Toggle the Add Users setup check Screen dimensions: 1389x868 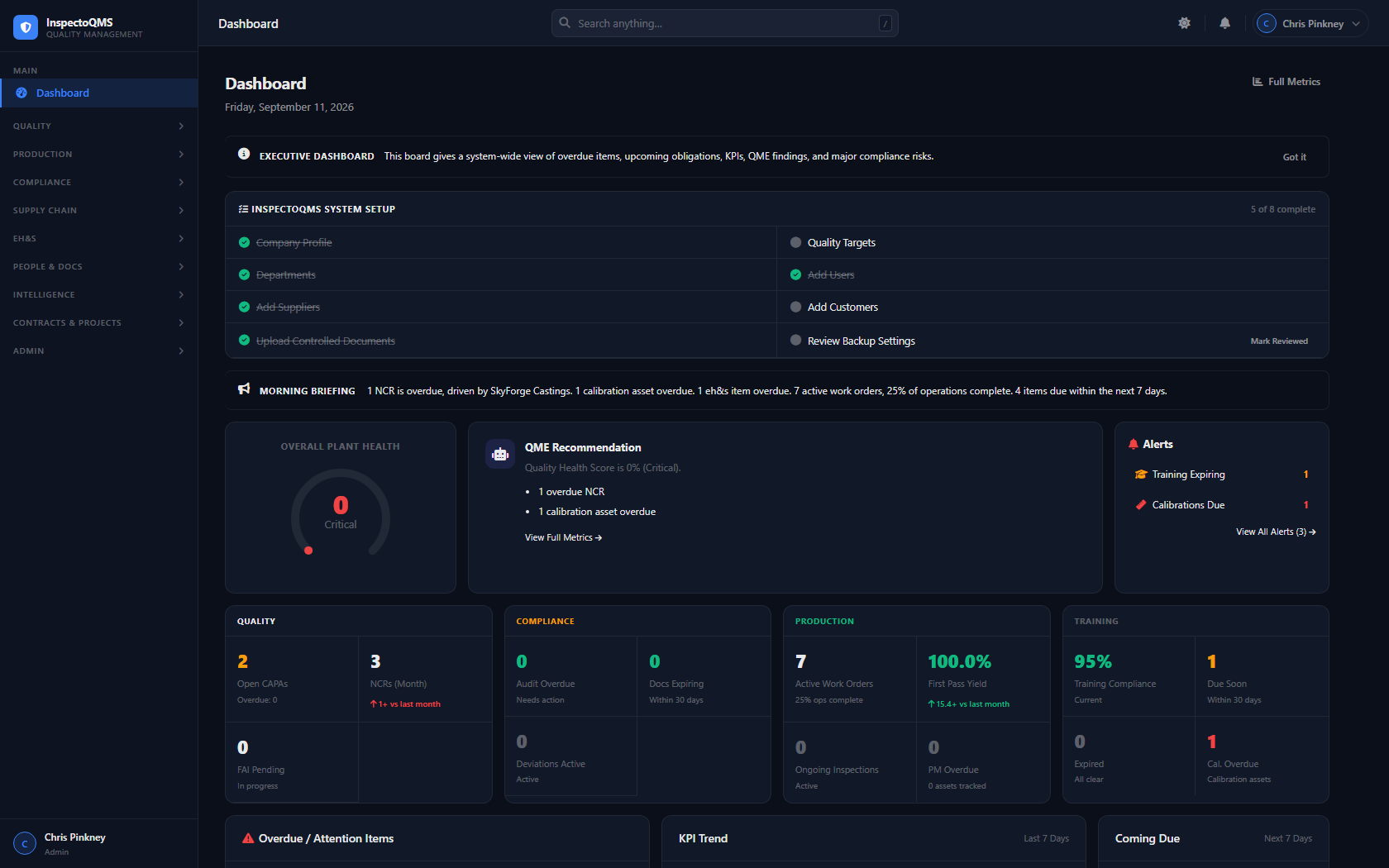point(795,274)
